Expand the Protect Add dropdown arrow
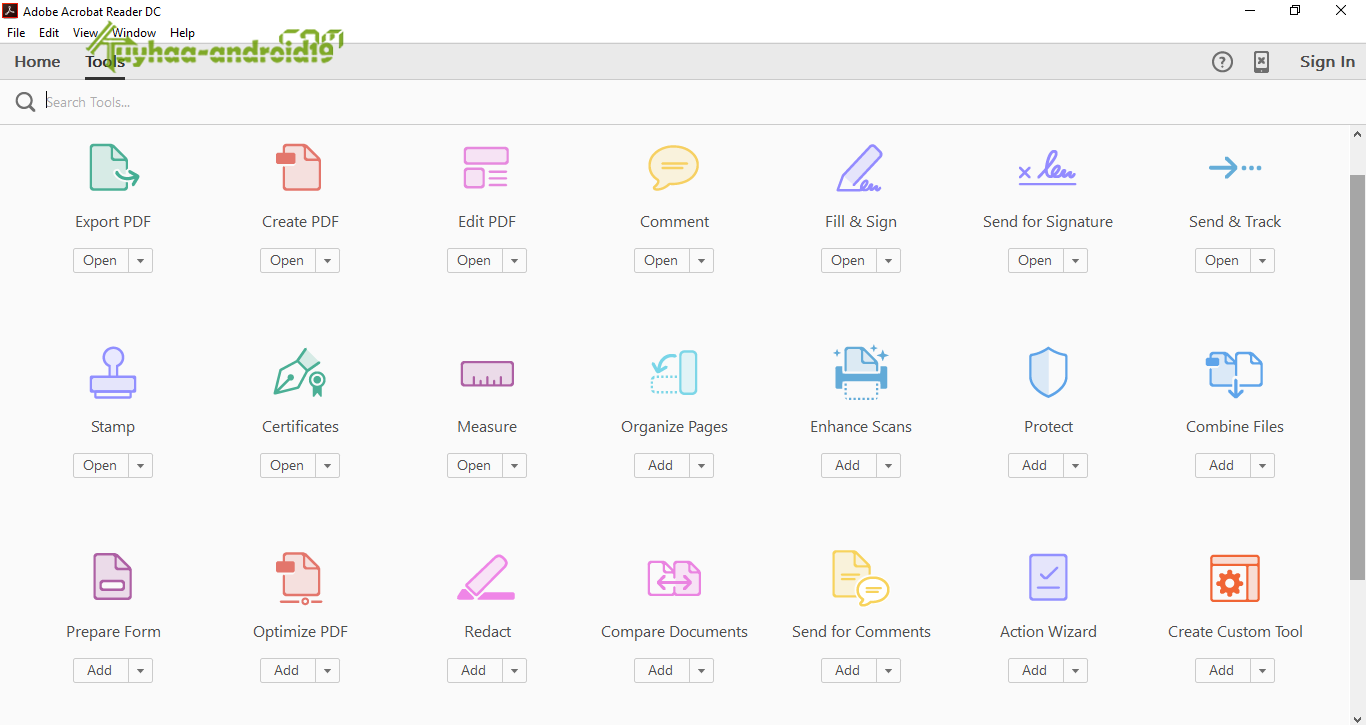The height and width of the screenshot is (725, 1366). pos(1075,466)
